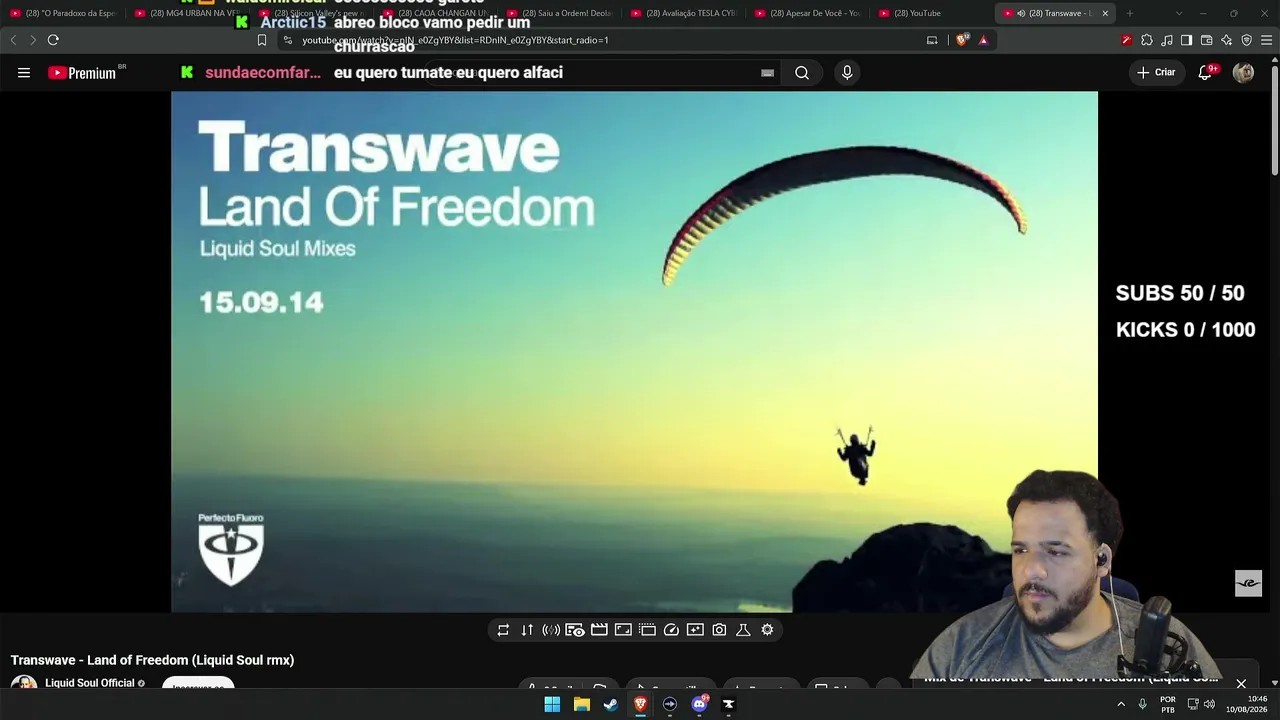
Task: Toggle the loop video button
Action: [503, 630]
